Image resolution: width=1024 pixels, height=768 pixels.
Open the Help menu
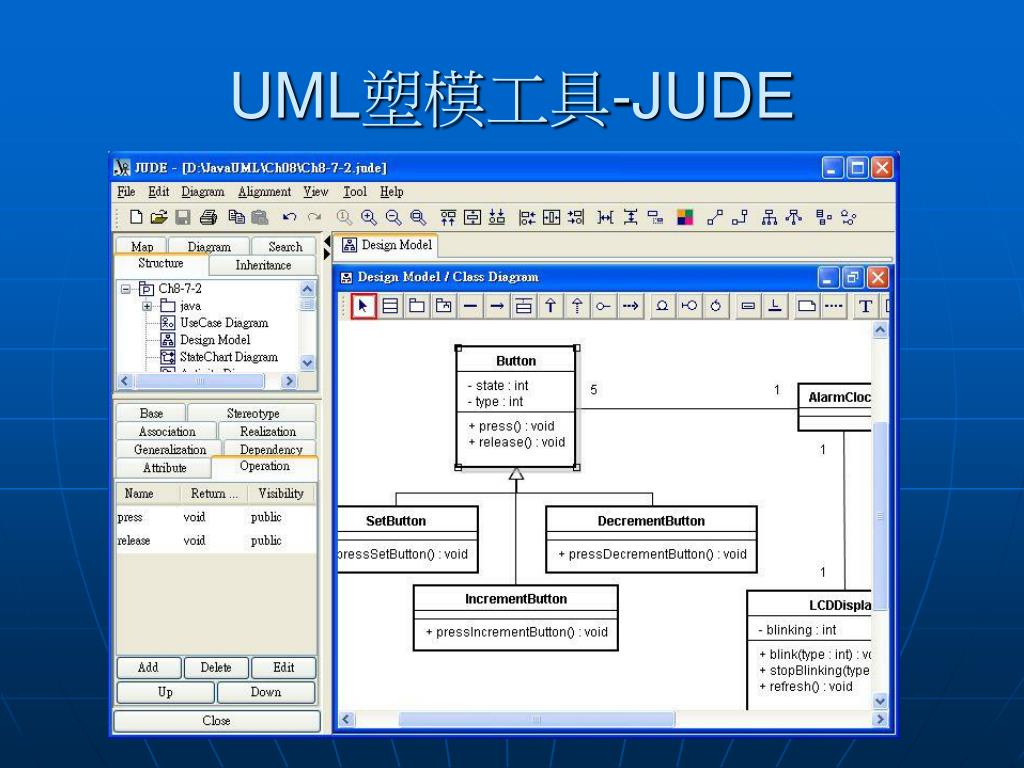pos(391,192)
